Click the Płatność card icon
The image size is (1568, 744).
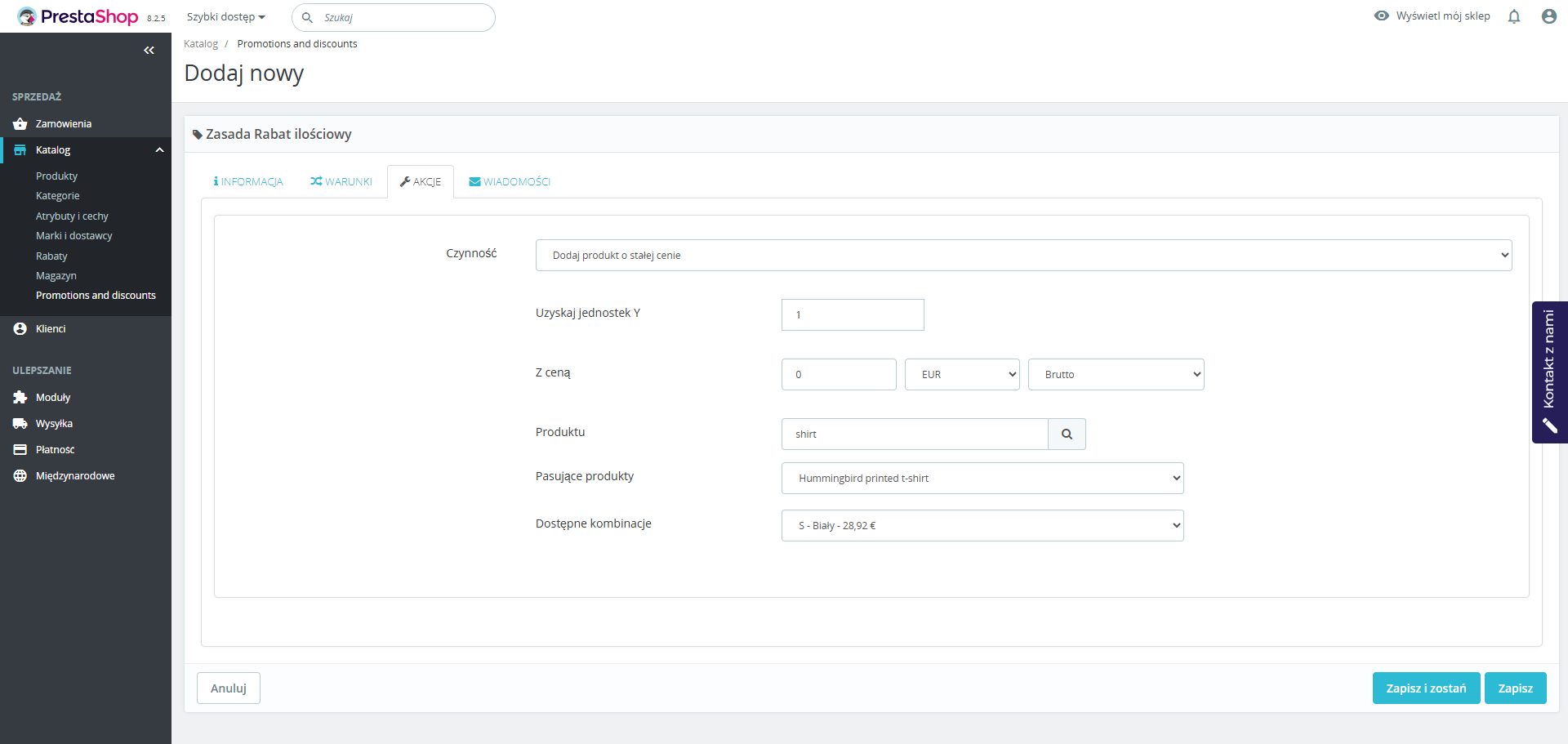20,450
